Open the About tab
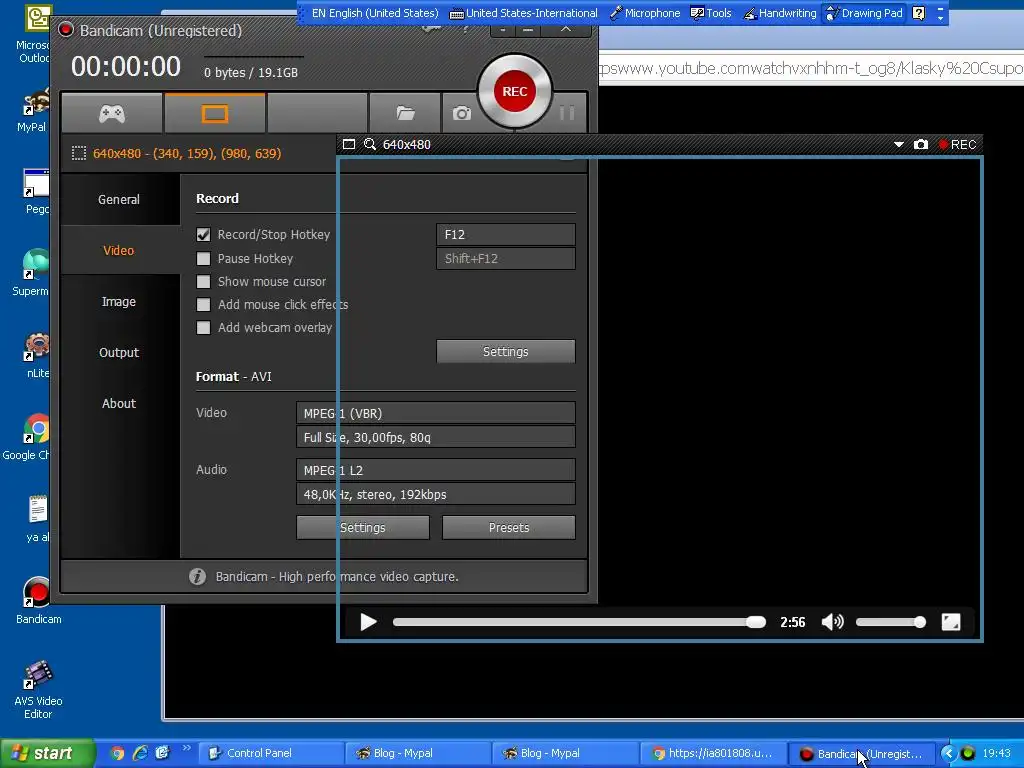1024x768 pixels. point(119,403)
